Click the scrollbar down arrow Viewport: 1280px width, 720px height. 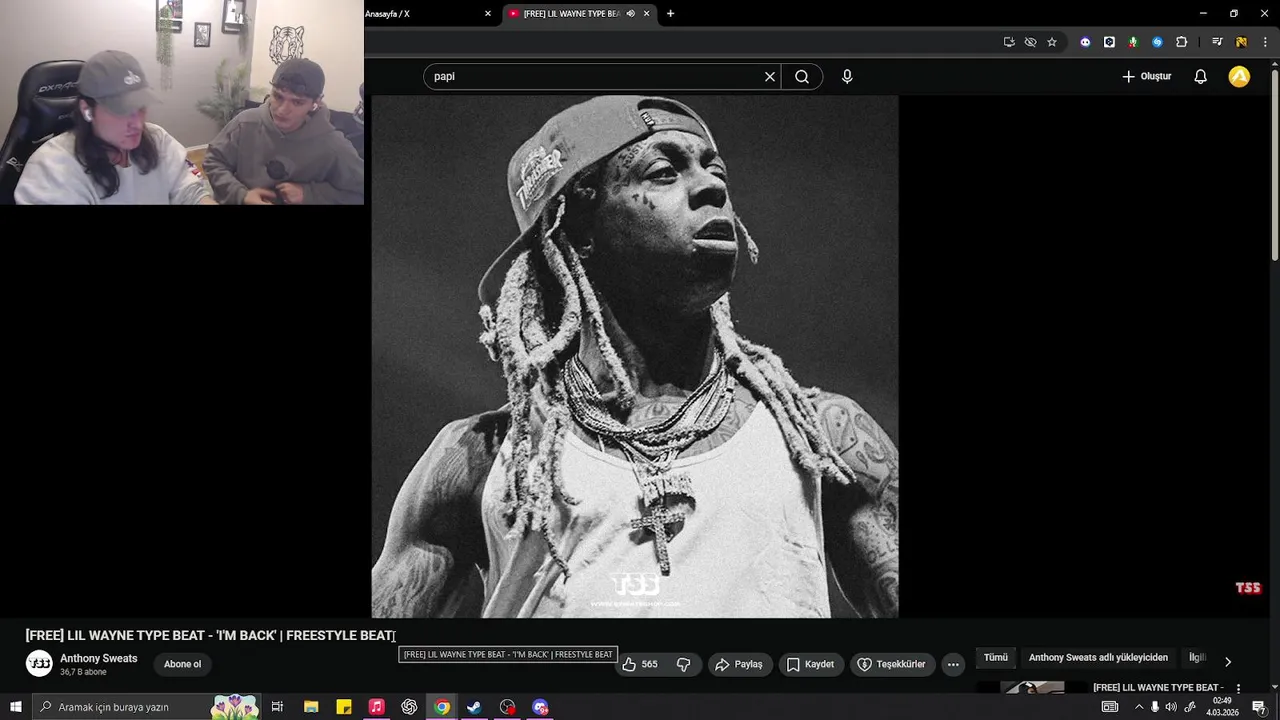tap(1274, 687)
